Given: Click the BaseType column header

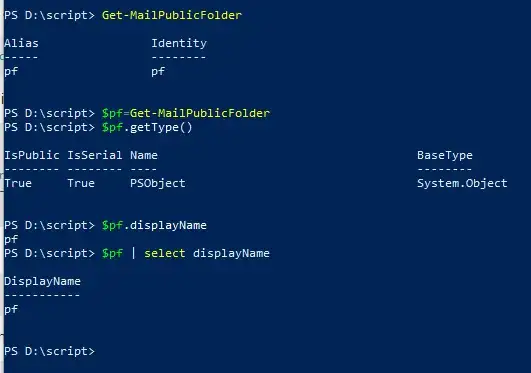Looking at the screenshot, I should pyautogui.click(x=445, y=156).
